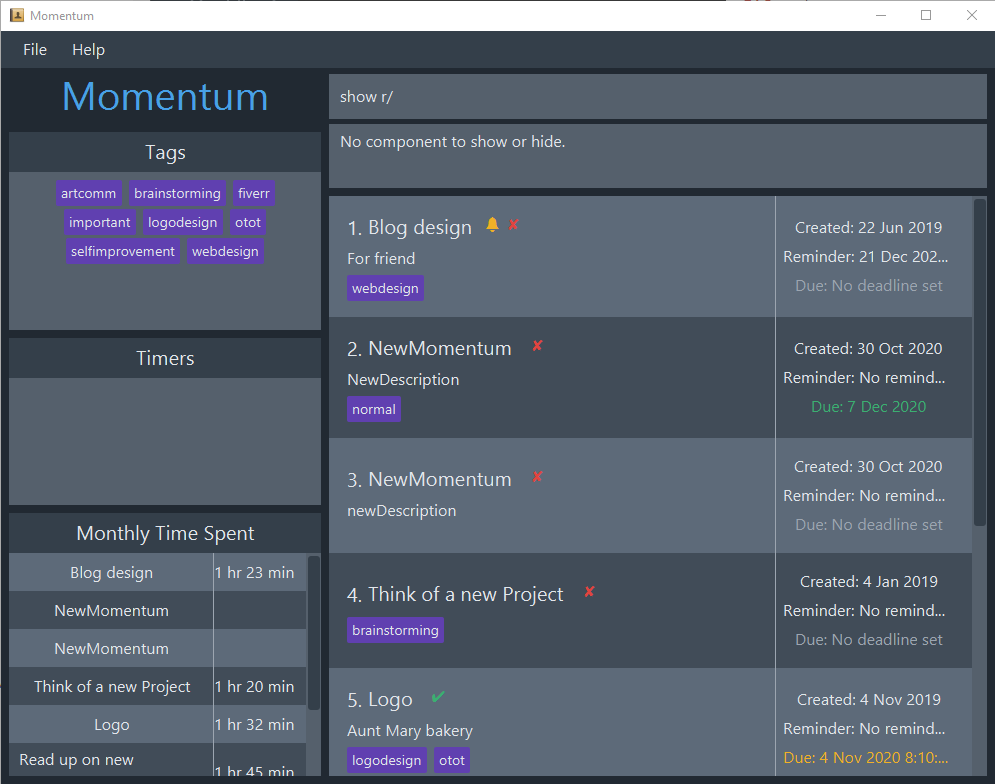Click 'Logo' row in Monthly Time Spent
Viewport: 995px width, 784px height.
(157, 724)
